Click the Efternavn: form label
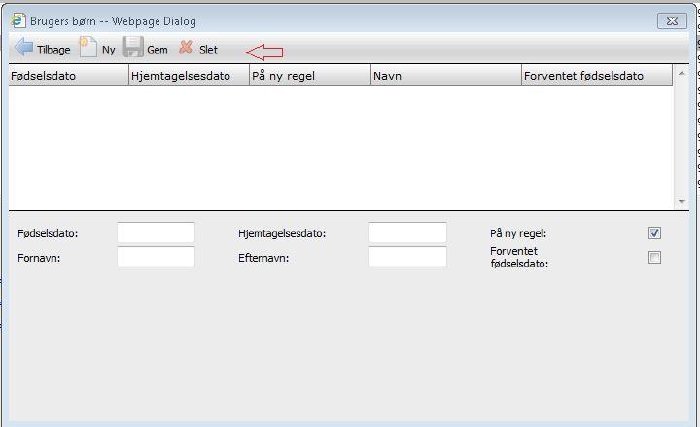The width and height of the screenshot is (700, 427). (x=263, y=258)
